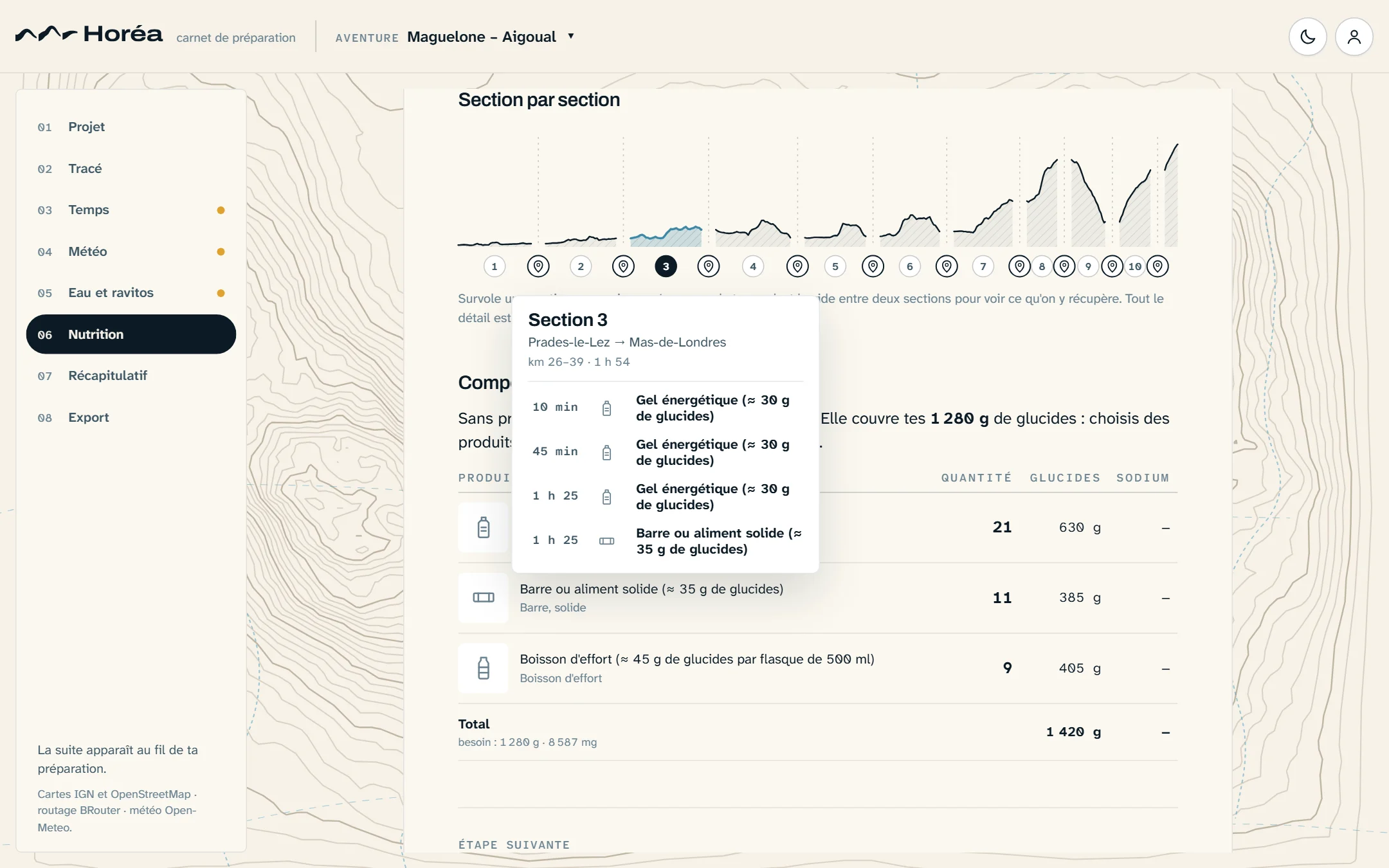Switch to the 03 Temps step
The width and height of the screenshot is (1389, 868).
pyautogui.click(x=131, y=210)
